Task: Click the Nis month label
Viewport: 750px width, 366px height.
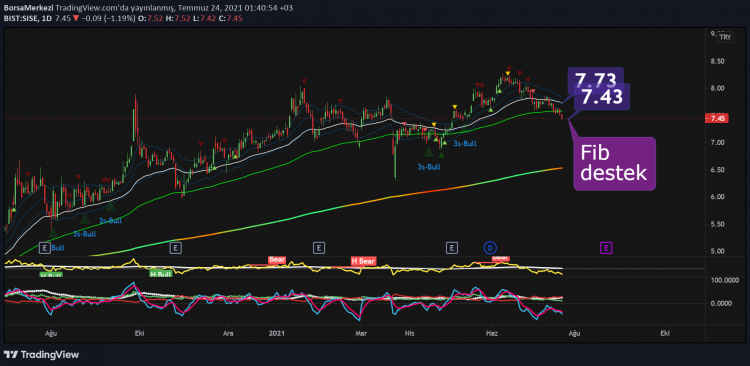Action: (408, 333)
